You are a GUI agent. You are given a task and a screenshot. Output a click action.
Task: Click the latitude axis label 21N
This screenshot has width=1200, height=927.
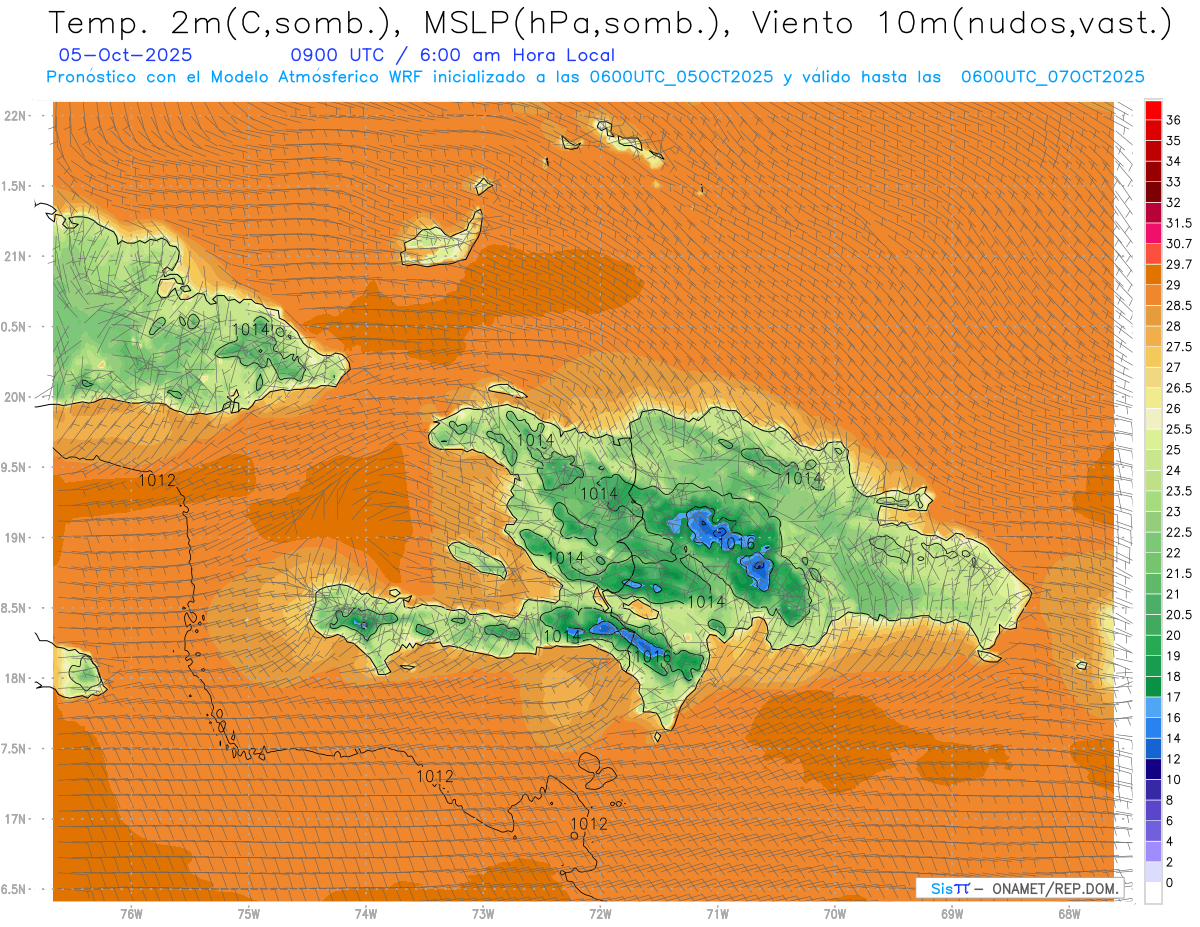(16, 257)
